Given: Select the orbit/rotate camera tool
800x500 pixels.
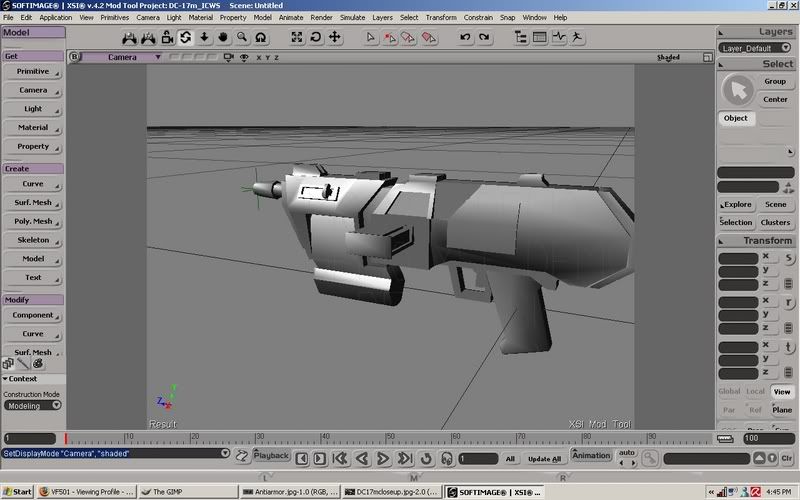Looking at the screenshot, I should point(186,37).
